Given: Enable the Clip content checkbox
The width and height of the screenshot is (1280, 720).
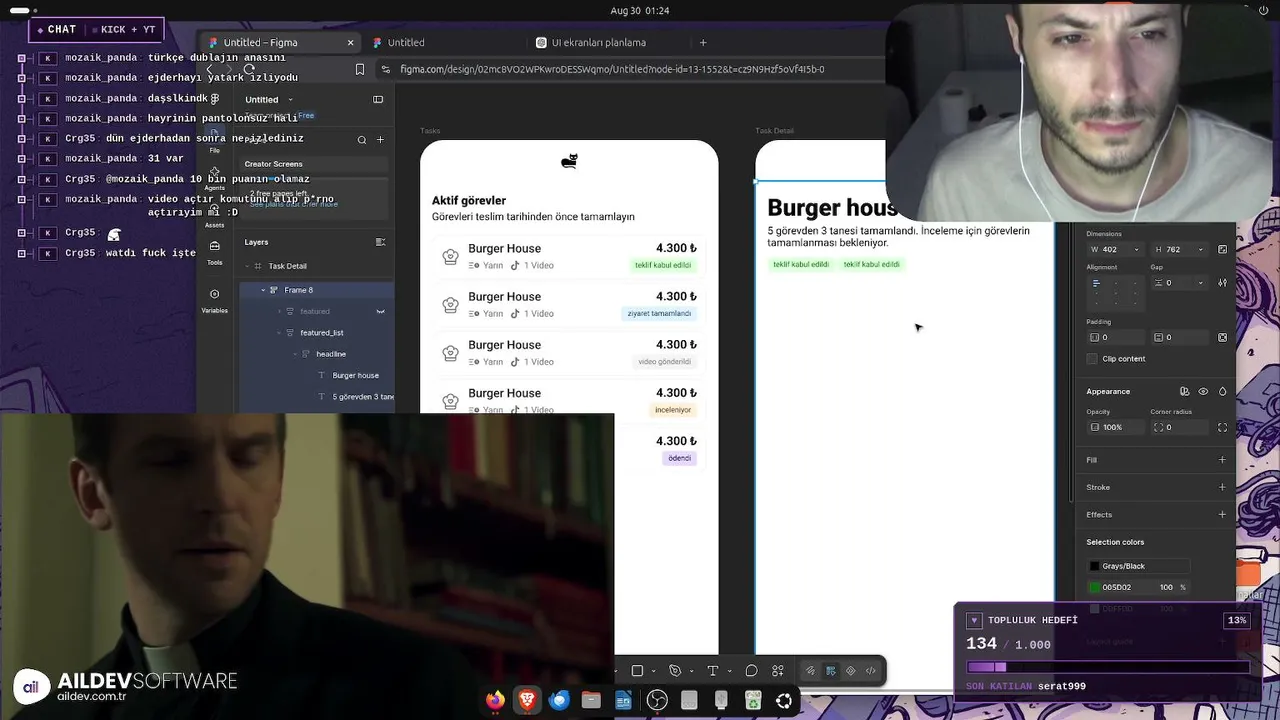Looking at the screenshot, I should coord(1092,358).
